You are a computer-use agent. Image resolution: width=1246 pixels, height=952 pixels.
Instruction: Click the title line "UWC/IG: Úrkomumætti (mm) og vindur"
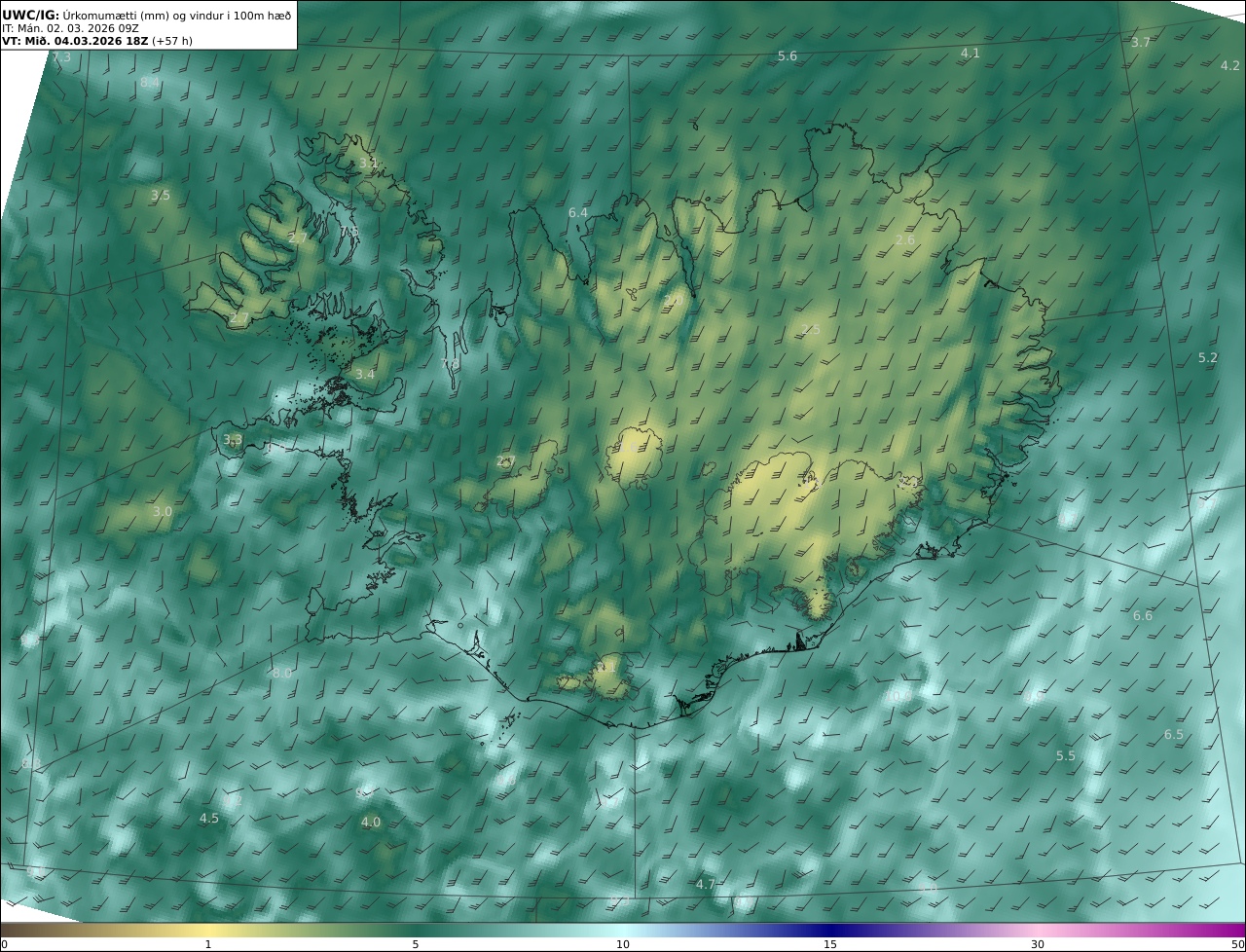[x=147, y=15]
